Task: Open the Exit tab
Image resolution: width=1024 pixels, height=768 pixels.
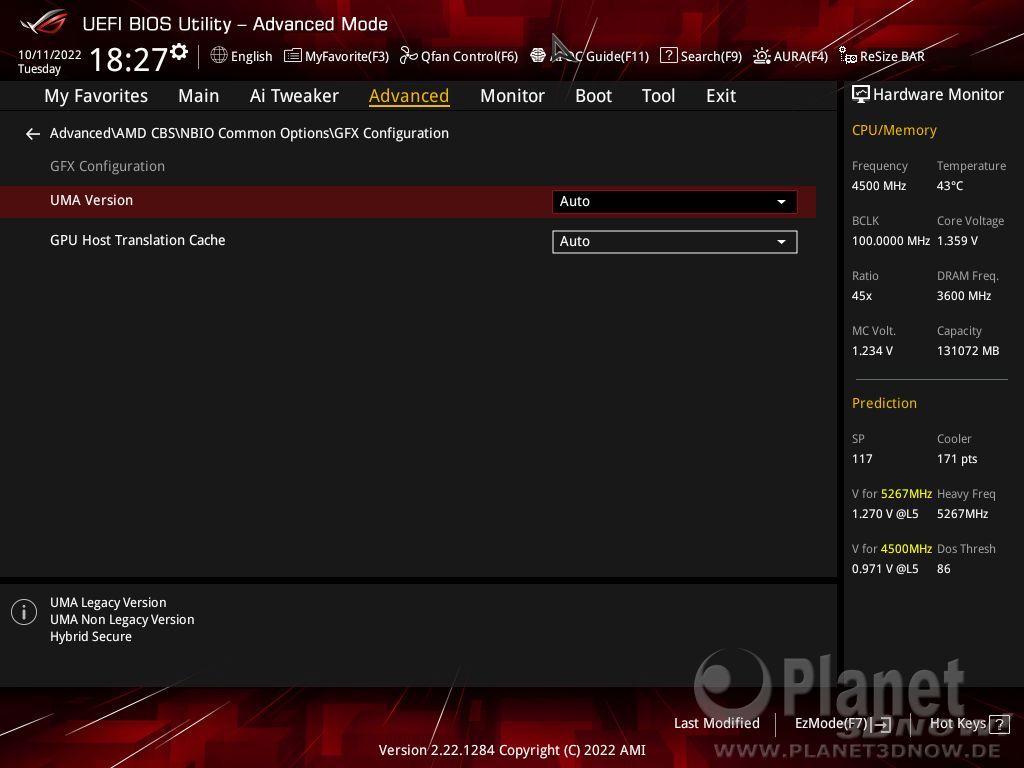Action: (721, 96)
